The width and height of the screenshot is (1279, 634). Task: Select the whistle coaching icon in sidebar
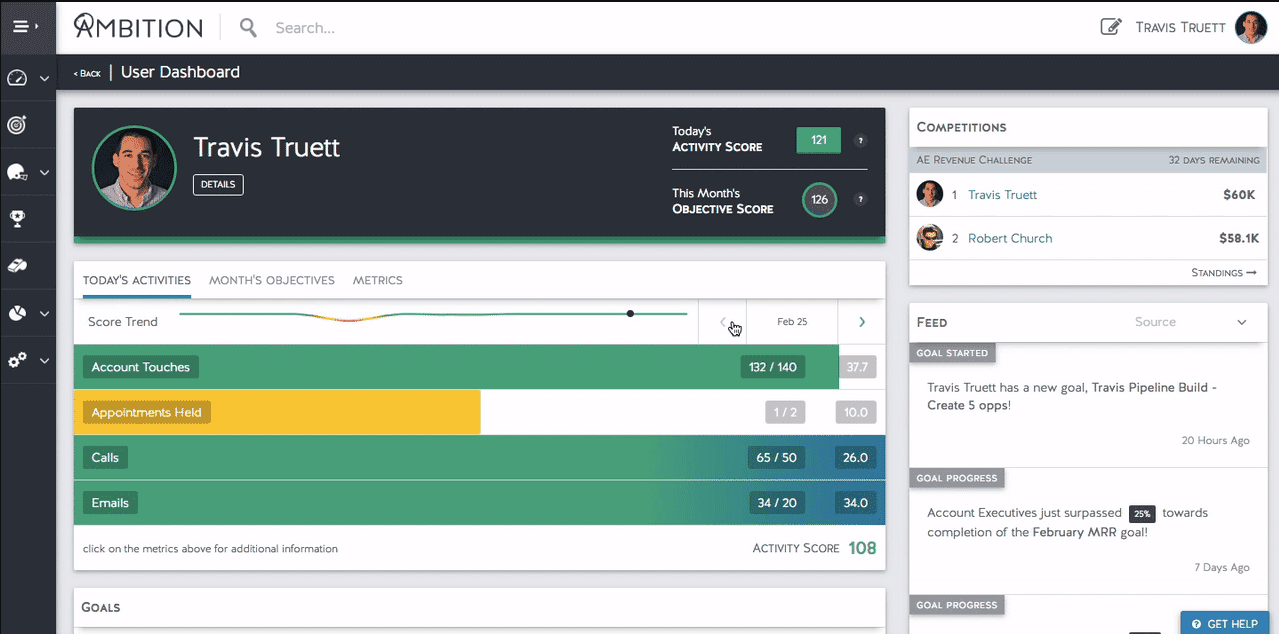[15, 265]
